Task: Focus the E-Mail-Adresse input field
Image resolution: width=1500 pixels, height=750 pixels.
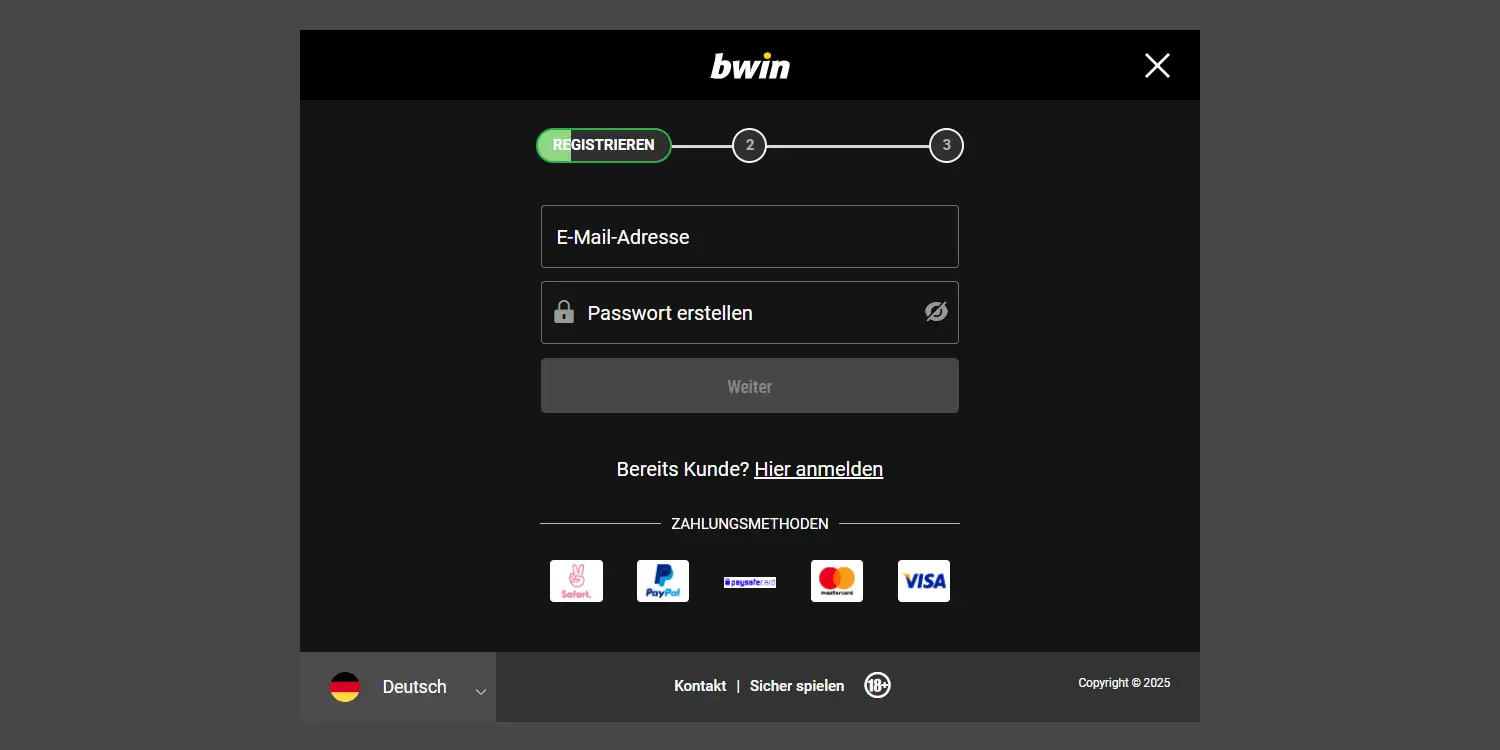Action: (750, 237)
